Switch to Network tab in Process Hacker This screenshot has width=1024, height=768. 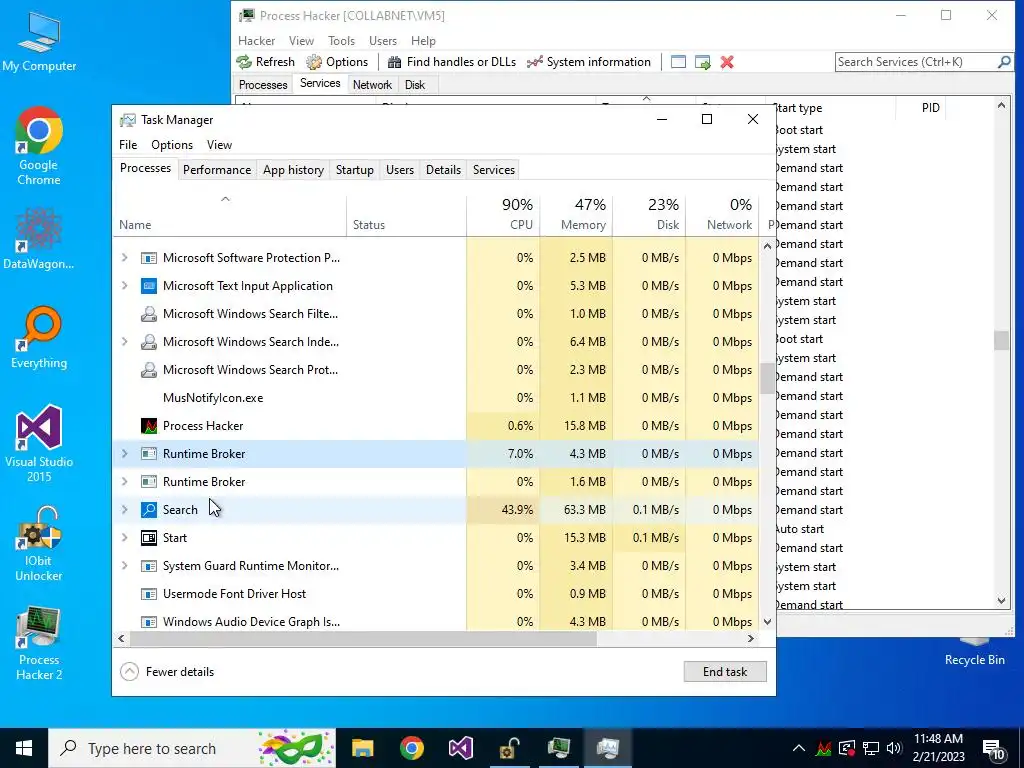(x=372, y=85)
